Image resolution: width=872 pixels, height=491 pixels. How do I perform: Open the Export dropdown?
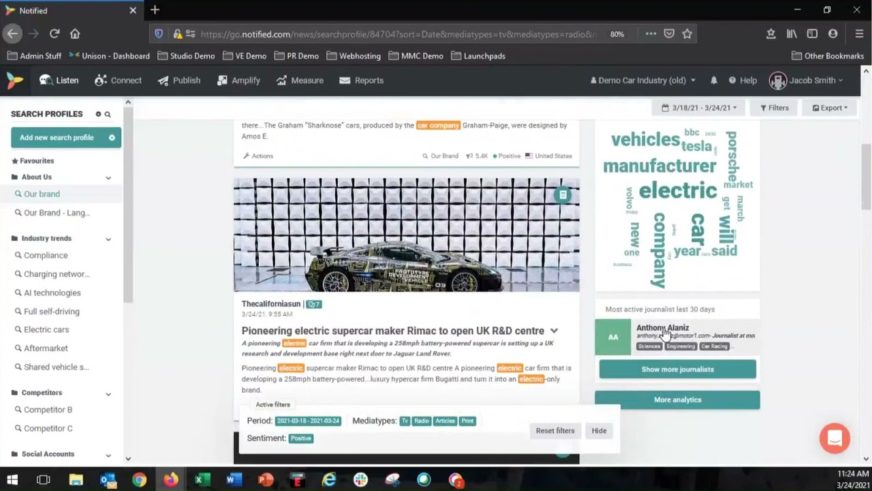click(830, 108)
